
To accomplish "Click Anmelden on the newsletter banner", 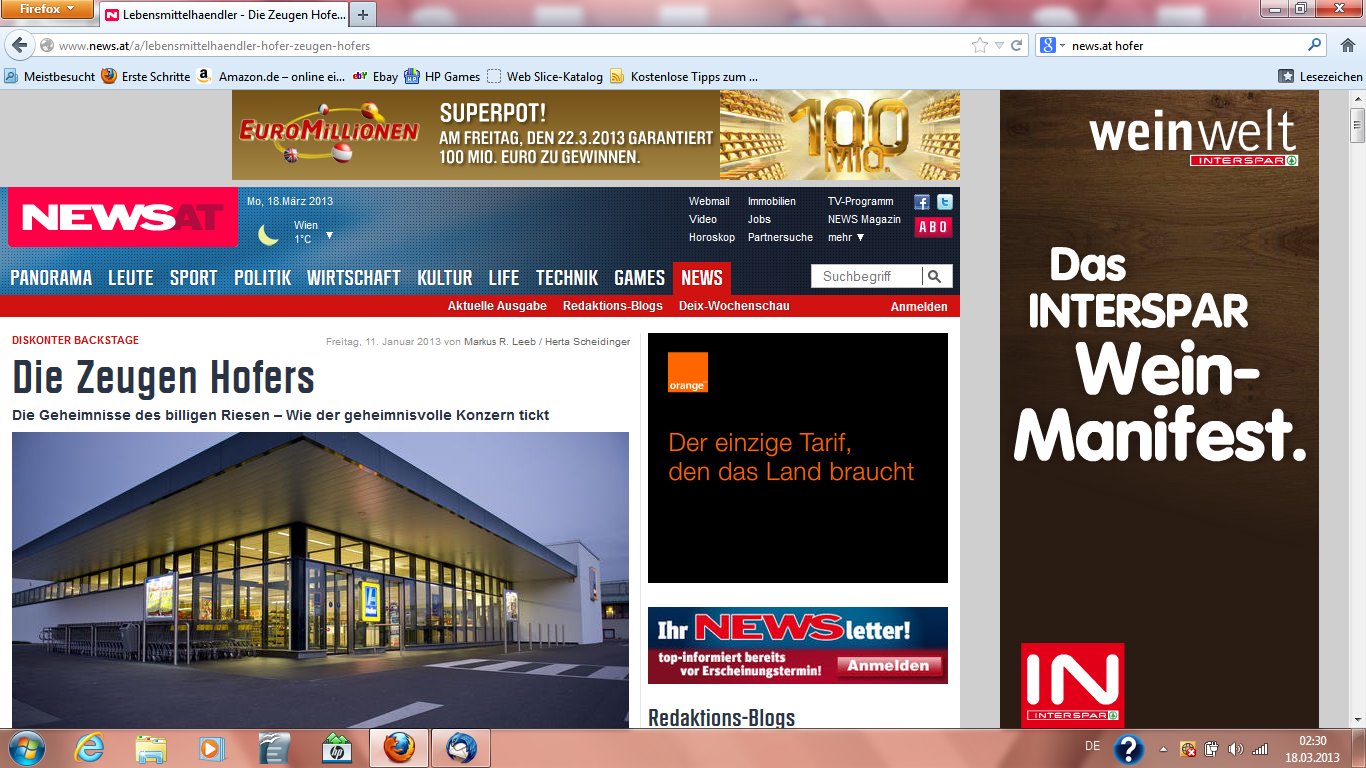I will click(x=888, y=665).
